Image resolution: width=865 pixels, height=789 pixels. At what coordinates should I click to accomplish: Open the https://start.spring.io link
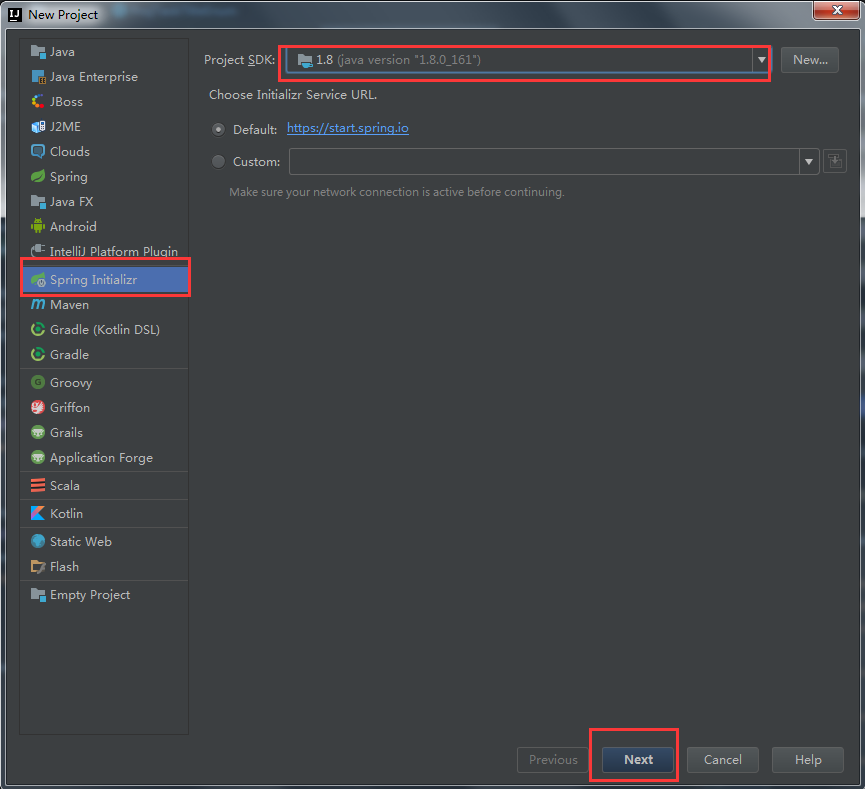[x=348, y=129]
